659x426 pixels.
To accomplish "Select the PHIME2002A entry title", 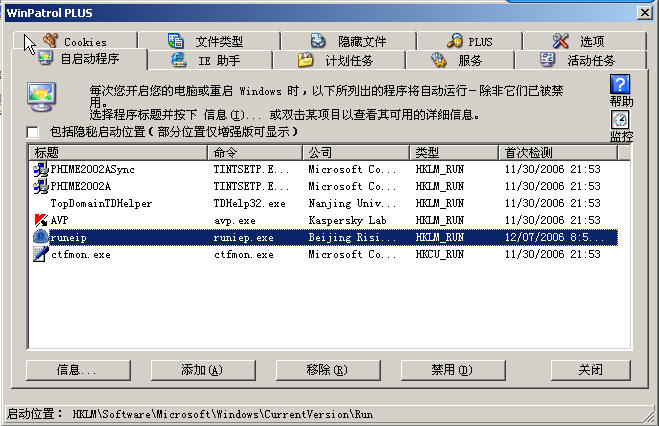I will point(81,186).
